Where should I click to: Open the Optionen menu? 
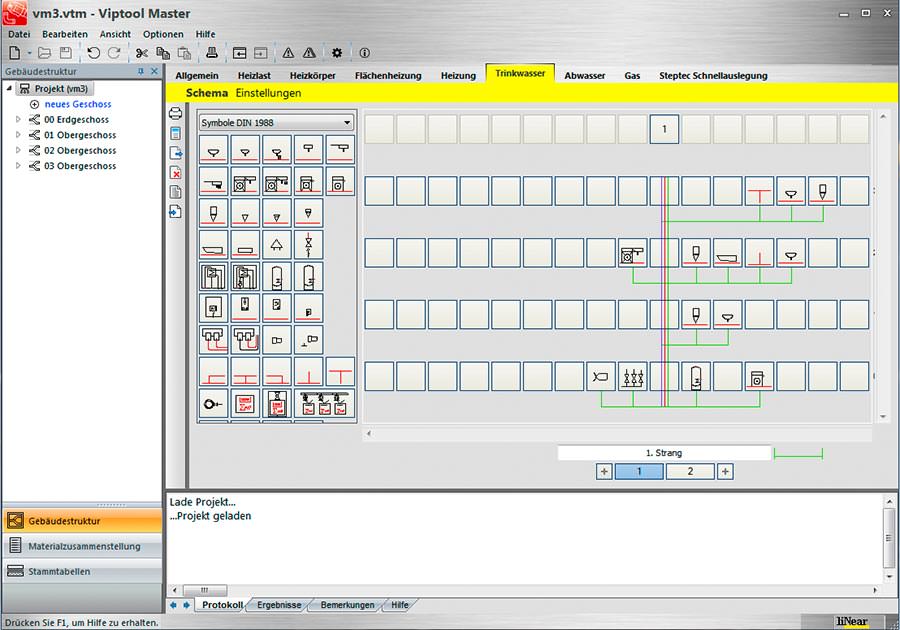click(x=163, y=34)
